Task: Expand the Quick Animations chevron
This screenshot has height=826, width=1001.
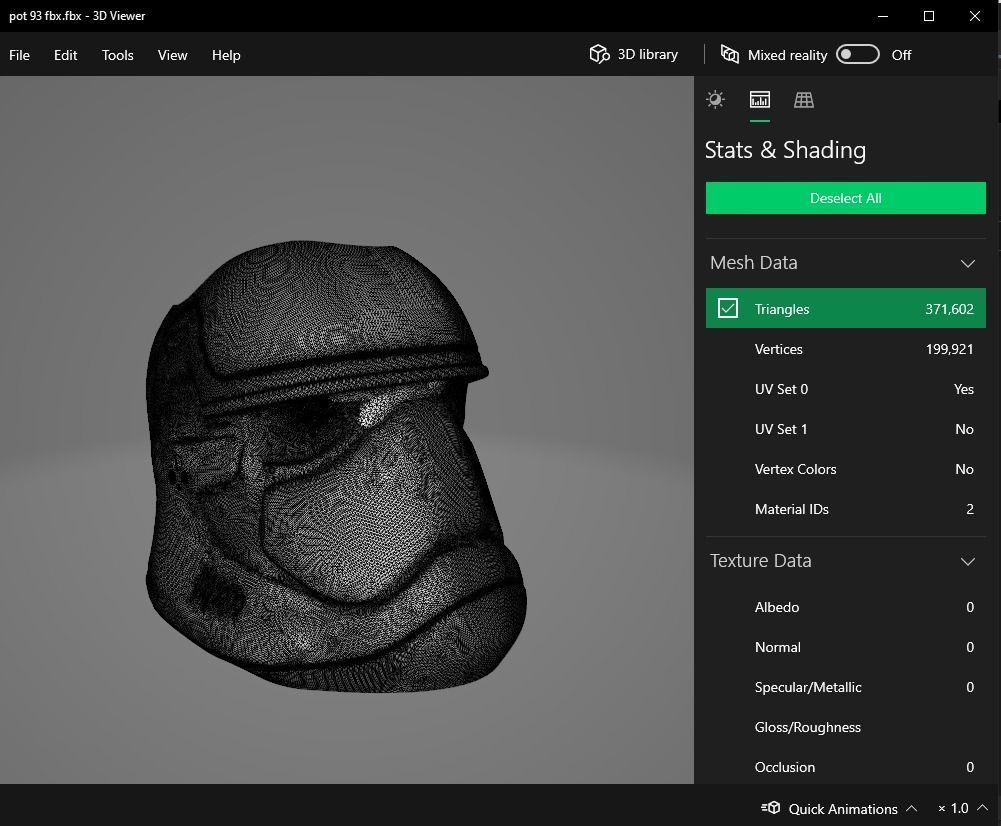Action: 912,808
